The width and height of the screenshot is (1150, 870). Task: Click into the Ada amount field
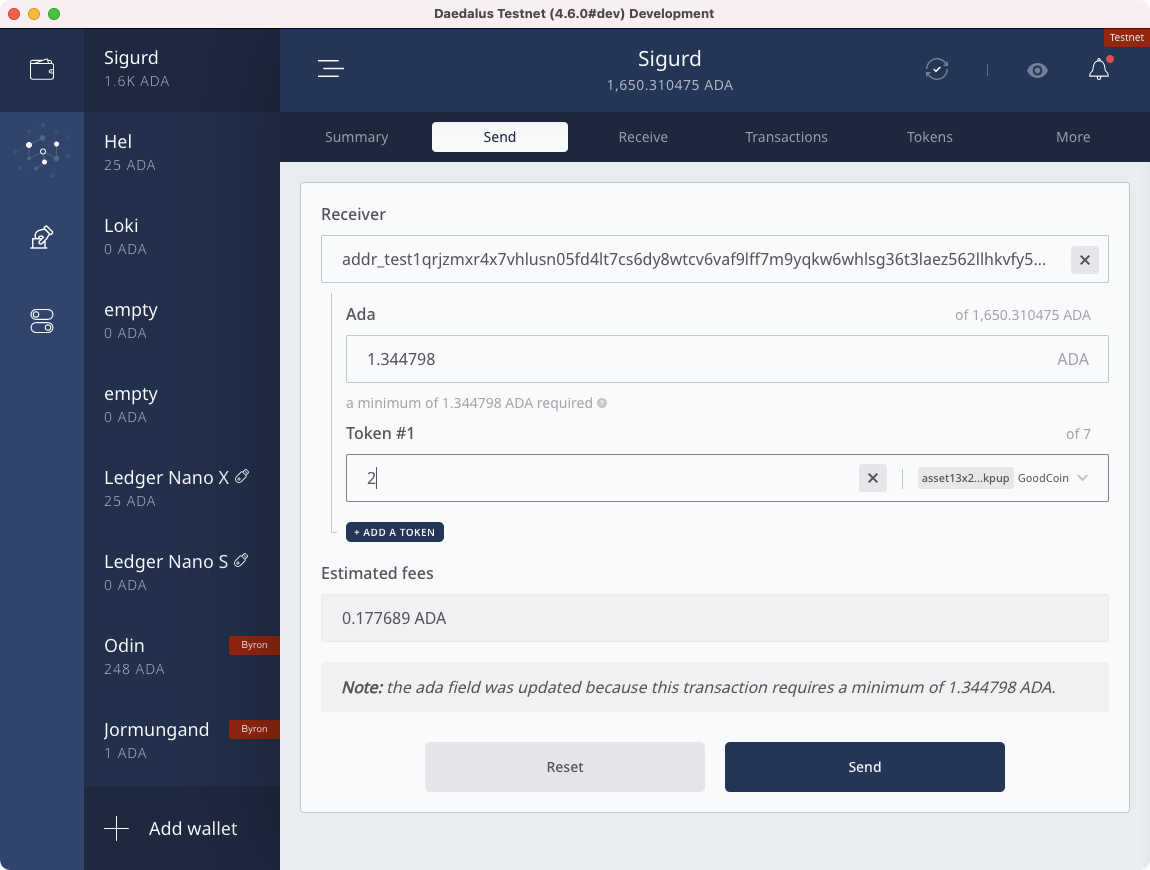point(700,359)
